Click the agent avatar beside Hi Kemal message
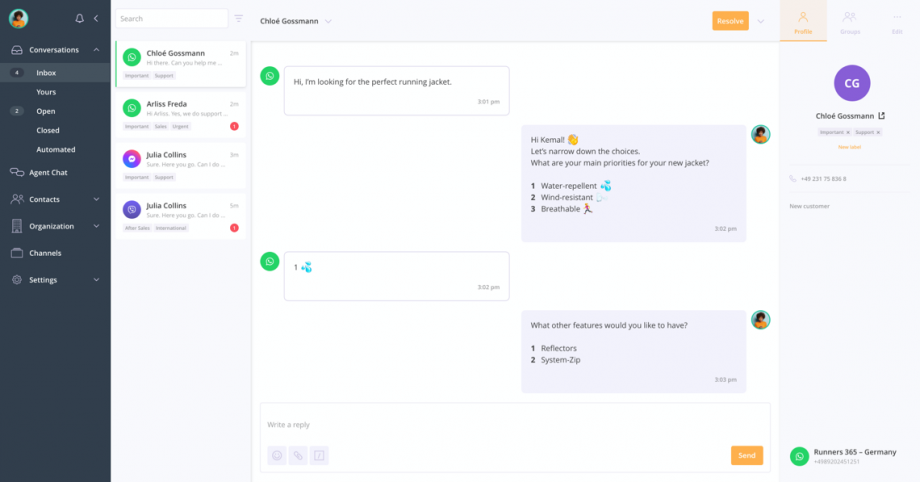This screenshot has height=482, width=920. pyautogui.click(x=761, y=134)
